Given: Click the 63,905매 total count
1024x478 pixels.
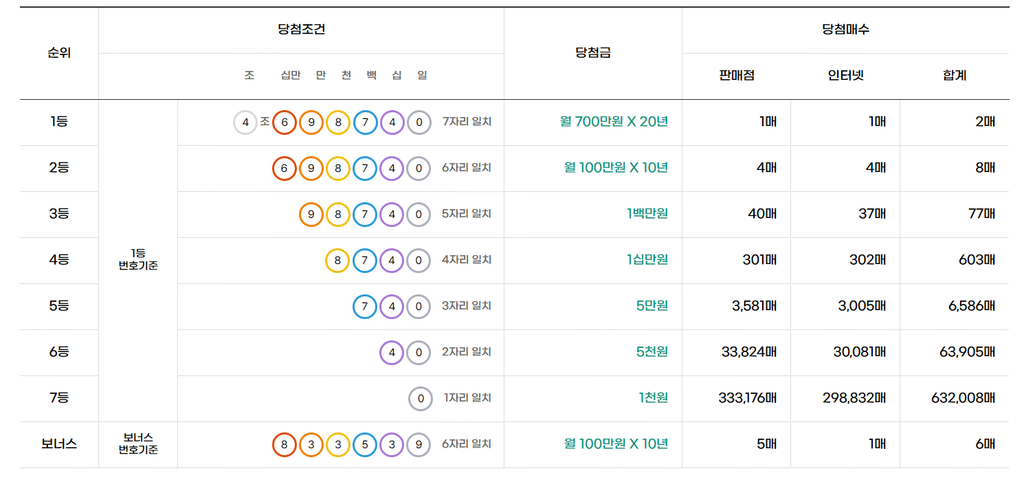Looking at the screenshot, I should coord(968,353).
